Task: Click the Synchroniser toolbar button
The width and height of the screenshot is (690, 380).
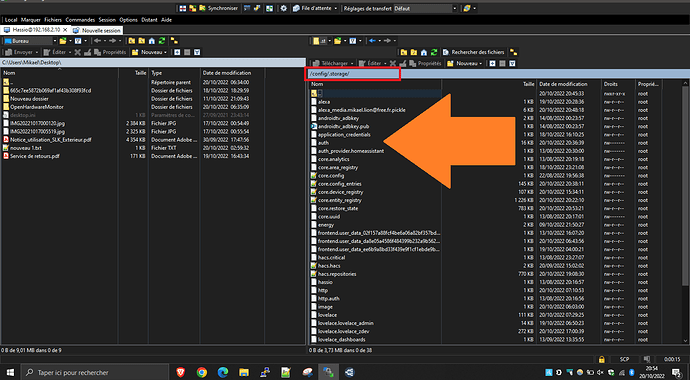Action: 218,8
